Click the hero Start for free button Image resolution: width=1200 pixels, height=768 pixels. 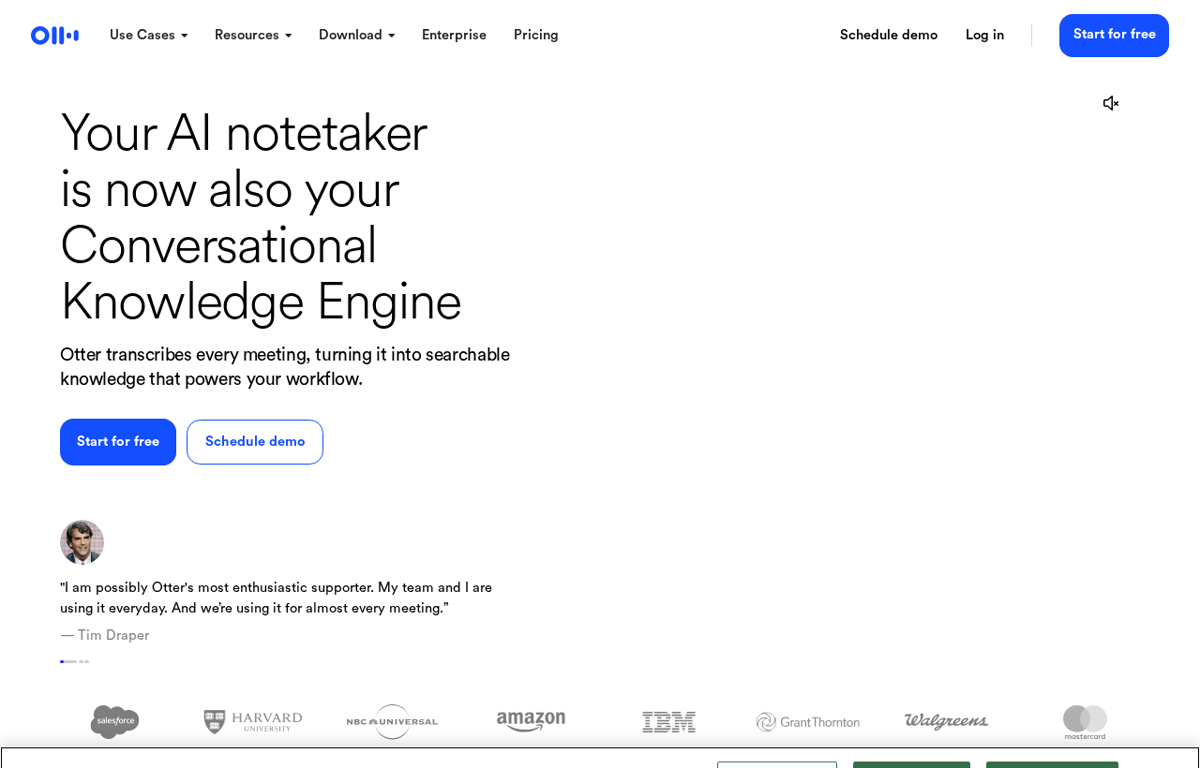pos(118,442)
